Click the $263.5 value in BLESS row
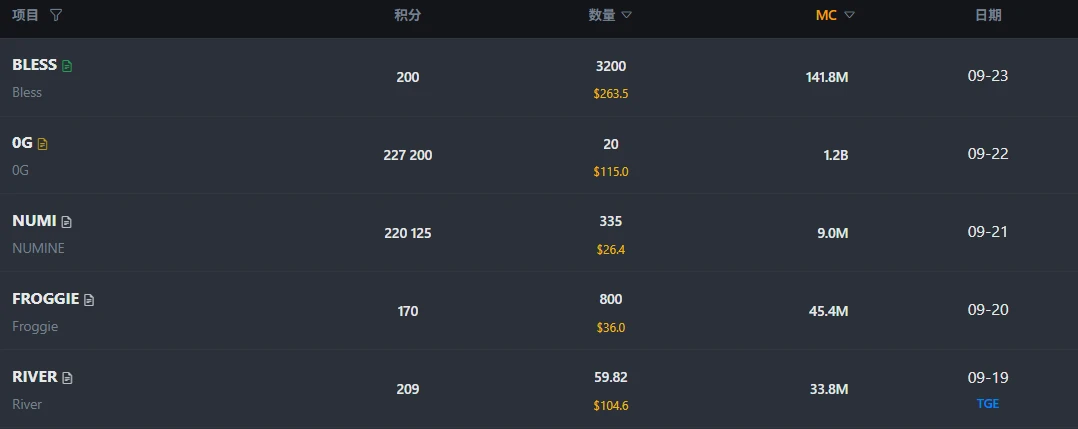The width and height of the screenshot is (1078, 429). click(610, 94)
